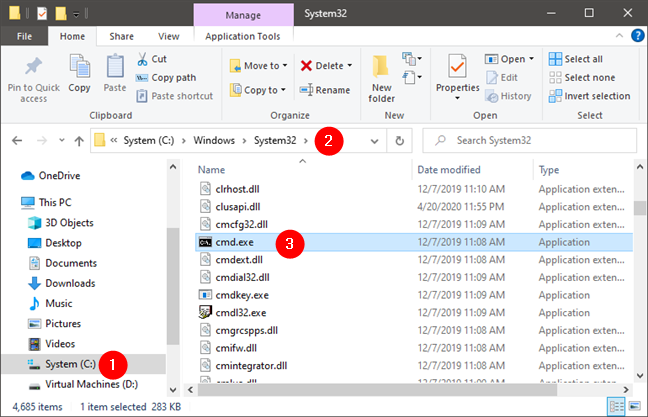This screenshot has height=417, width=648.
Task: Click System (C:) in the address breadcrumb
Action: [149, 141]
